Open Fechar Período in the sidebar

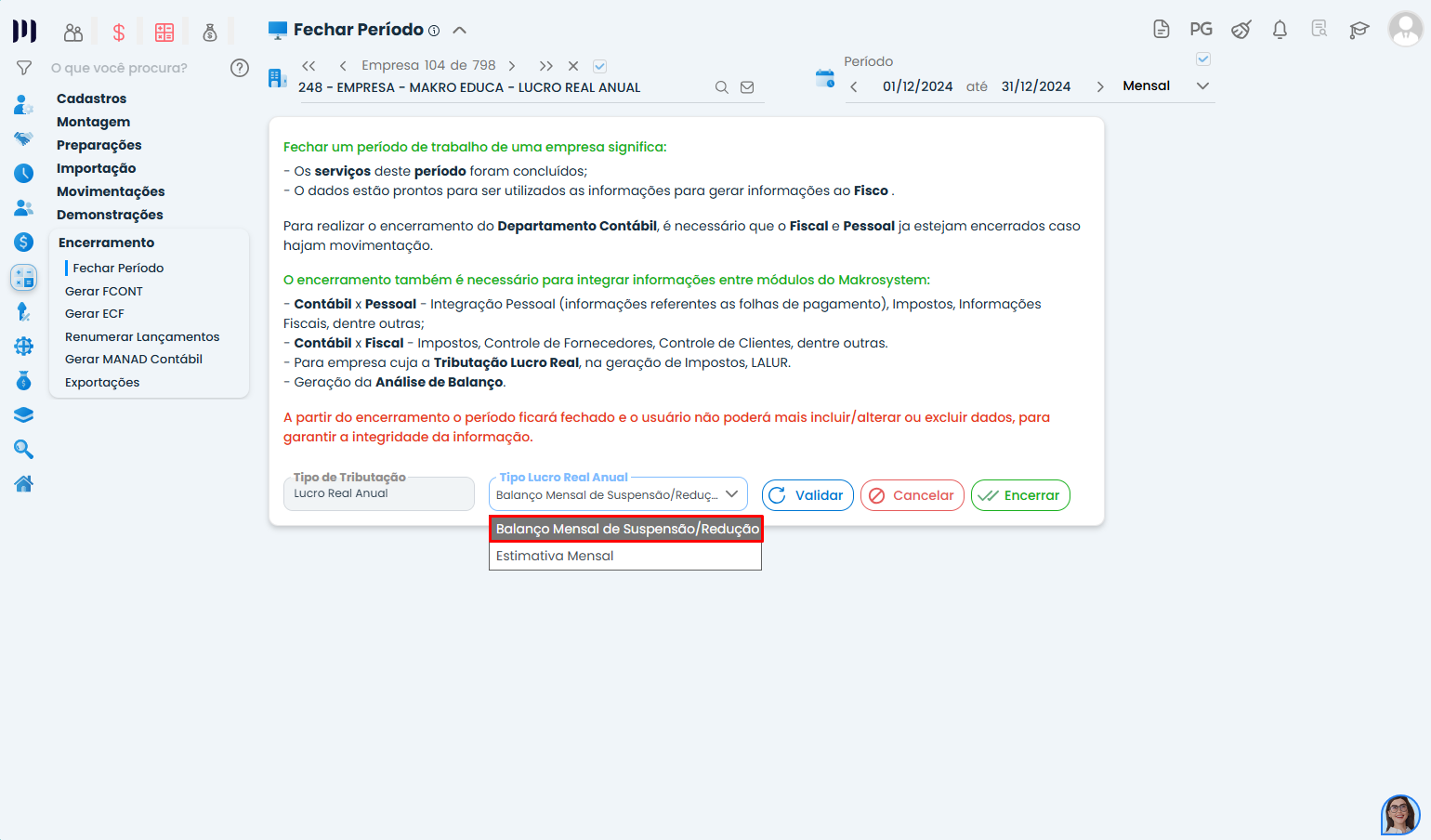point(118,268)
